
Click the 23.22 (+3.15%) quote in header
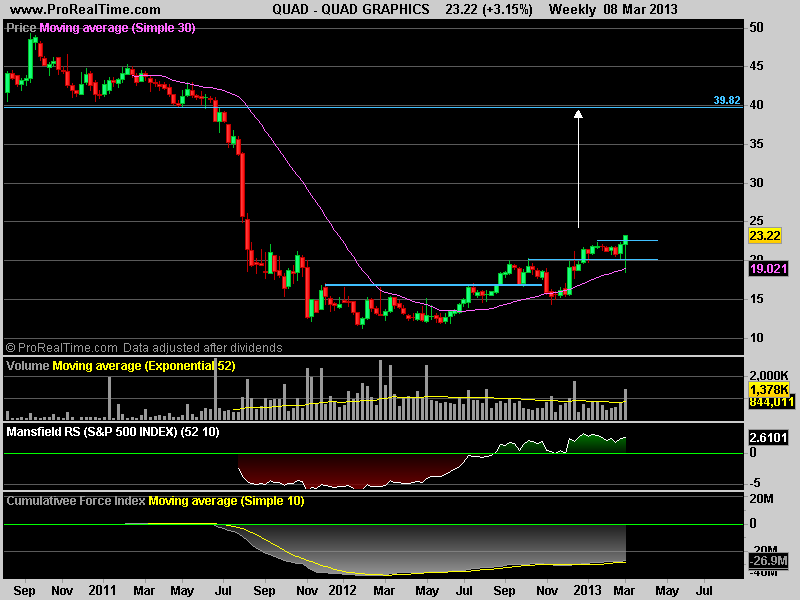pos(489,9)
